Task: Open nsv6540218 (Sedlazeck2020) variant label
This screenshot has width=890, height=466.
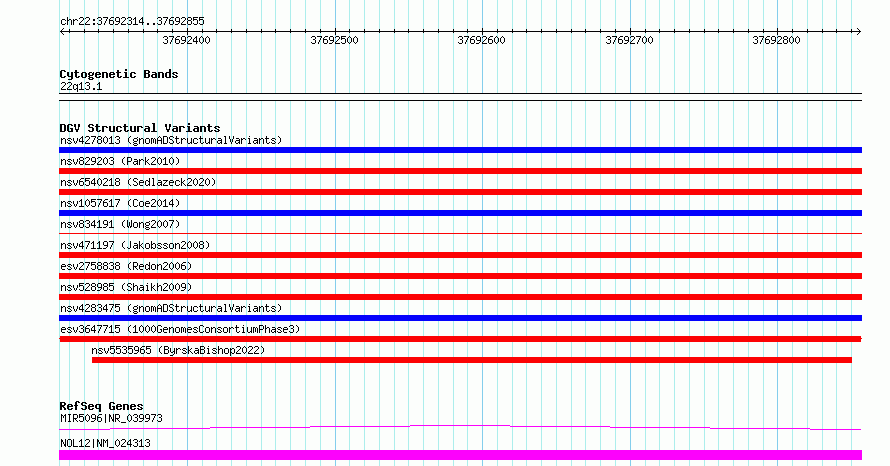Action: pyautogui.click(x=138, y=182)
